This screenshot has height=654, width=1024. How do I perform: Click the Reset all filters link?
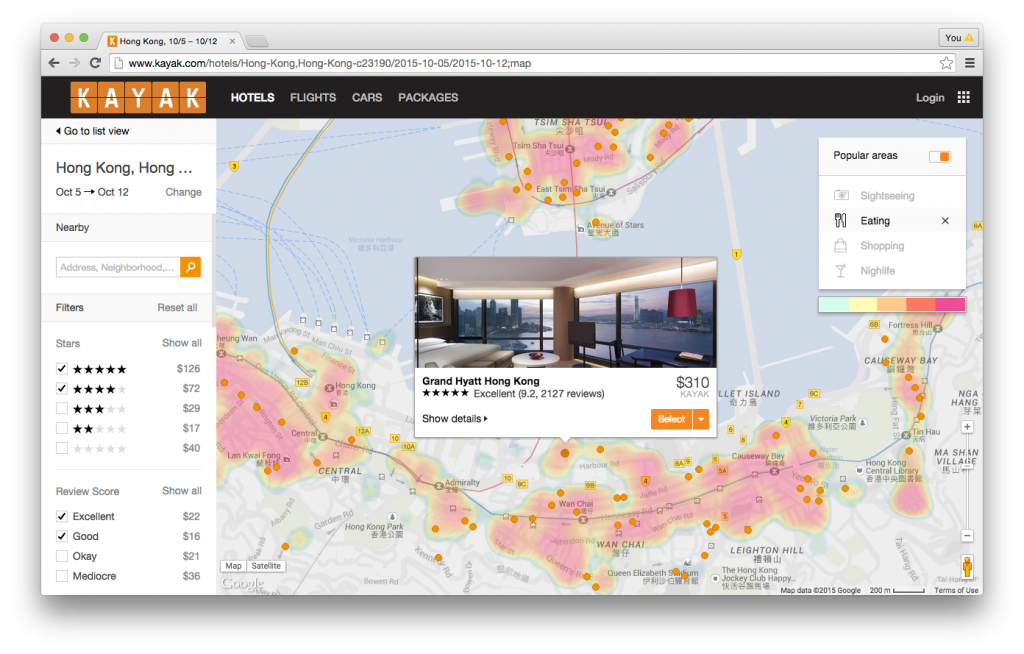point(177,308)
